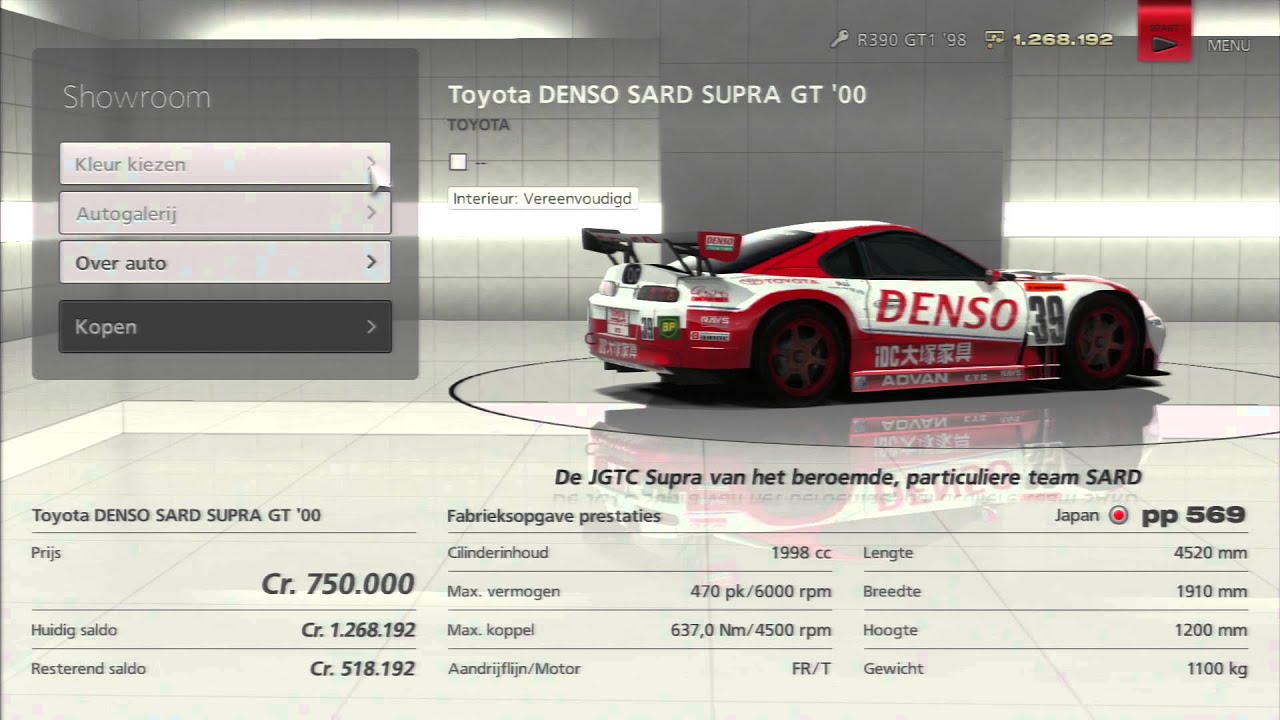Viewport: 1280px width, 720px height.
Task: Select the white color swatch box
Action: 458,162
